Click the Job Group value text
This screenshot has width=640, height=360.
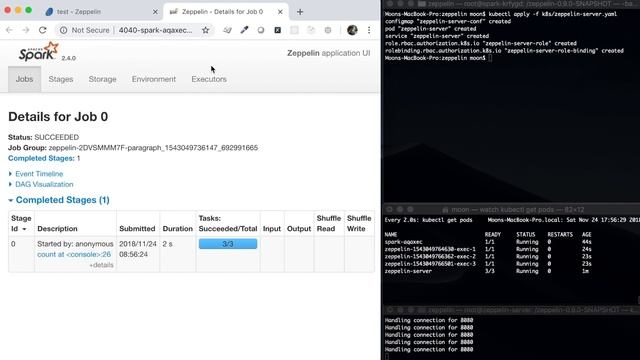click(153, 148)
